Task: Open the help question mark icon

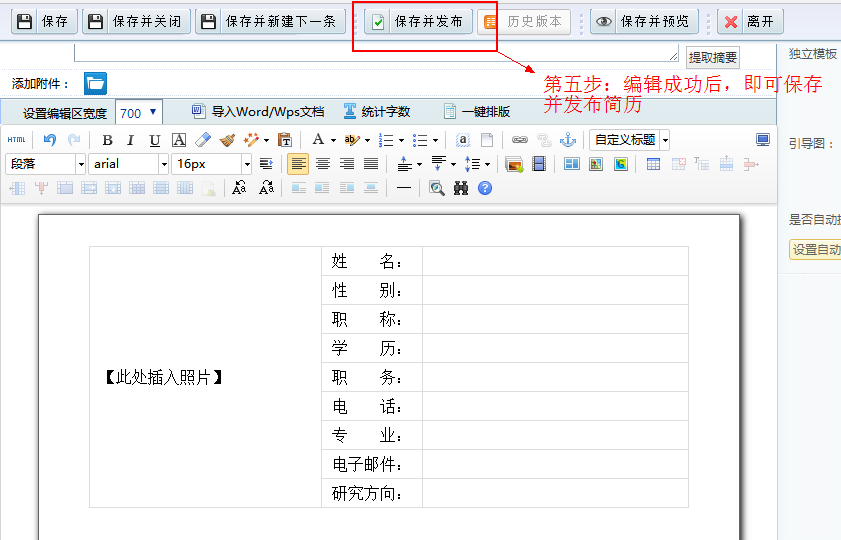Action: [x=485, y=187]
